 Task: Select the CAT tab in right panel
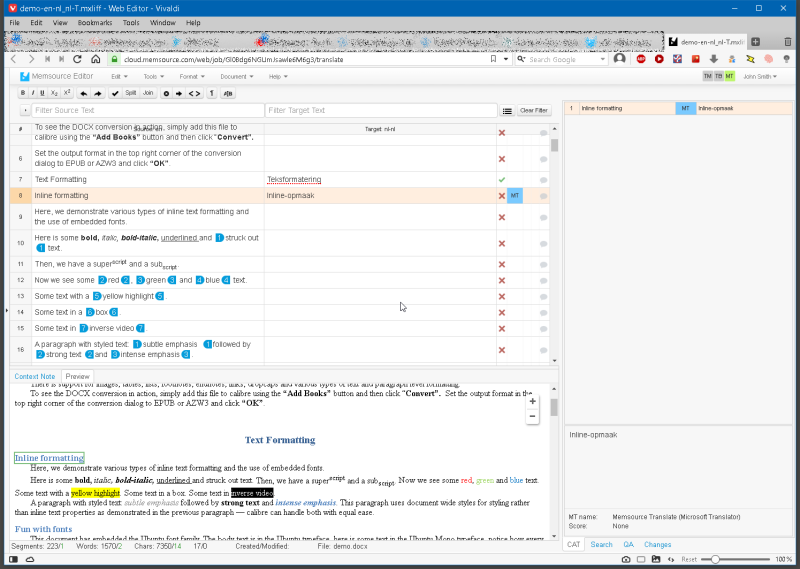tap(573, 545)
